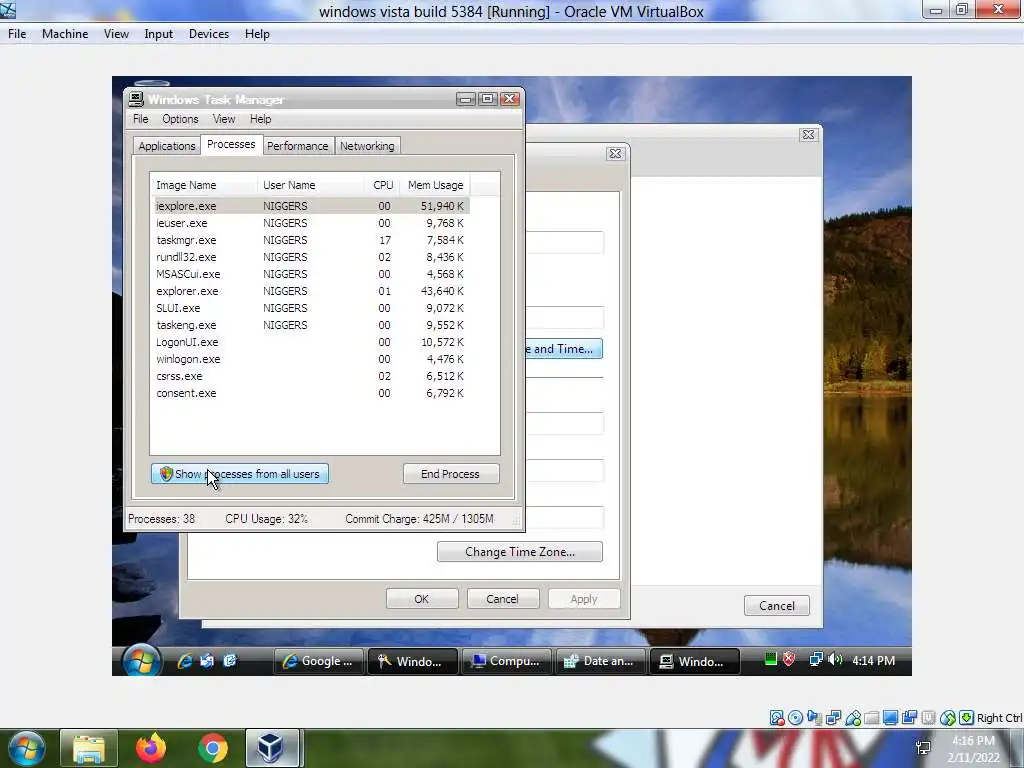
Task: Select the explorer.exe process row
Action: pos(312,291)
